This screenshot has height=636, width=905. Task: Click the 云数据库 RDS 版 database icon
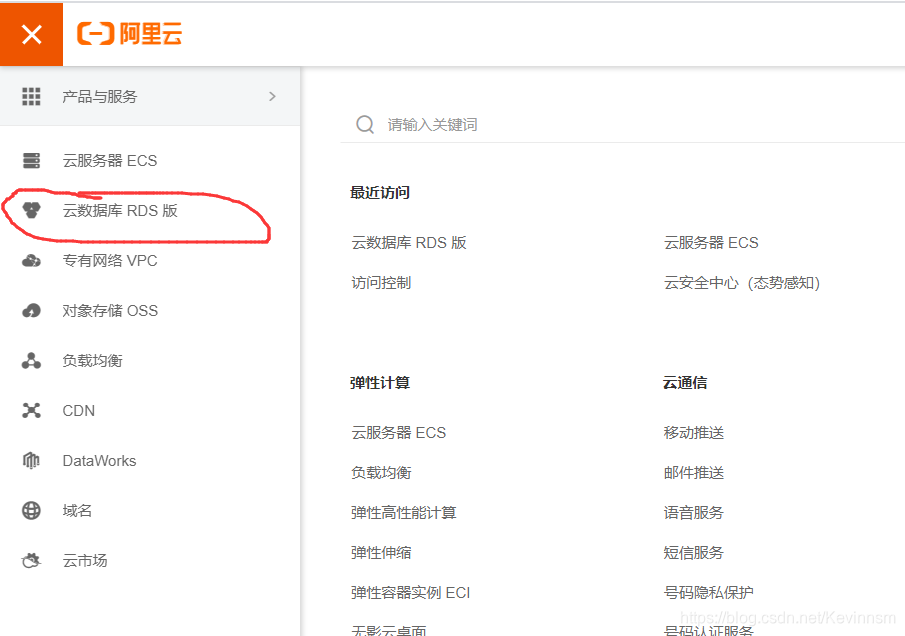[31, 211]
